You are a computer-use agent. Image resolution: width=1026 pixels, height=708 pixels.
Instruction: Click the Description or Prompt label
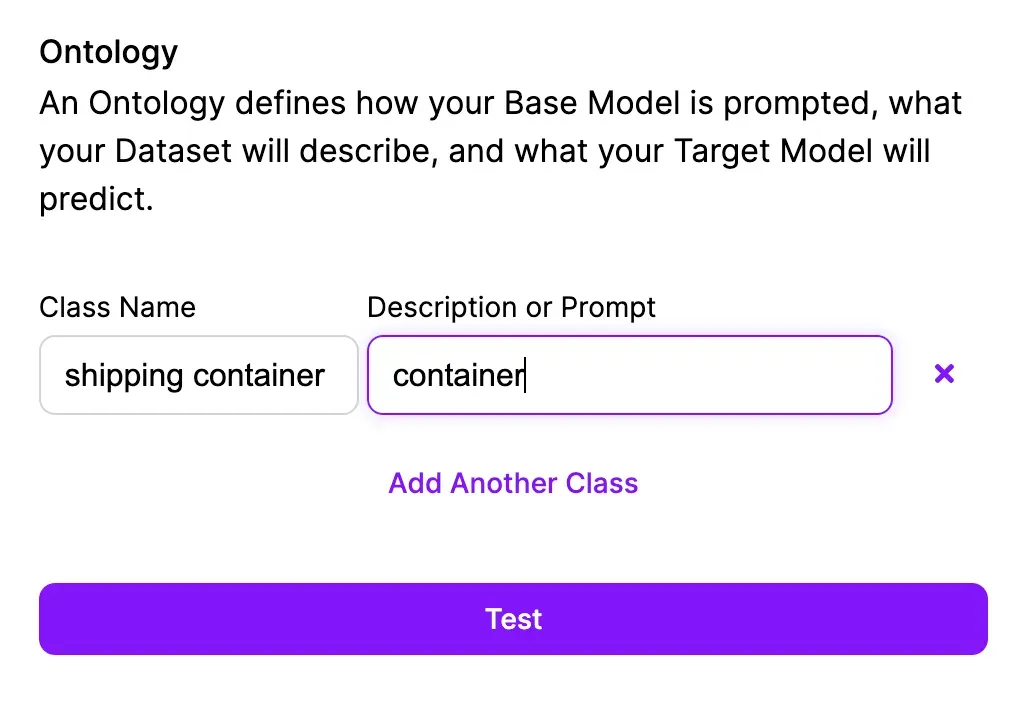tap(511, 307)
